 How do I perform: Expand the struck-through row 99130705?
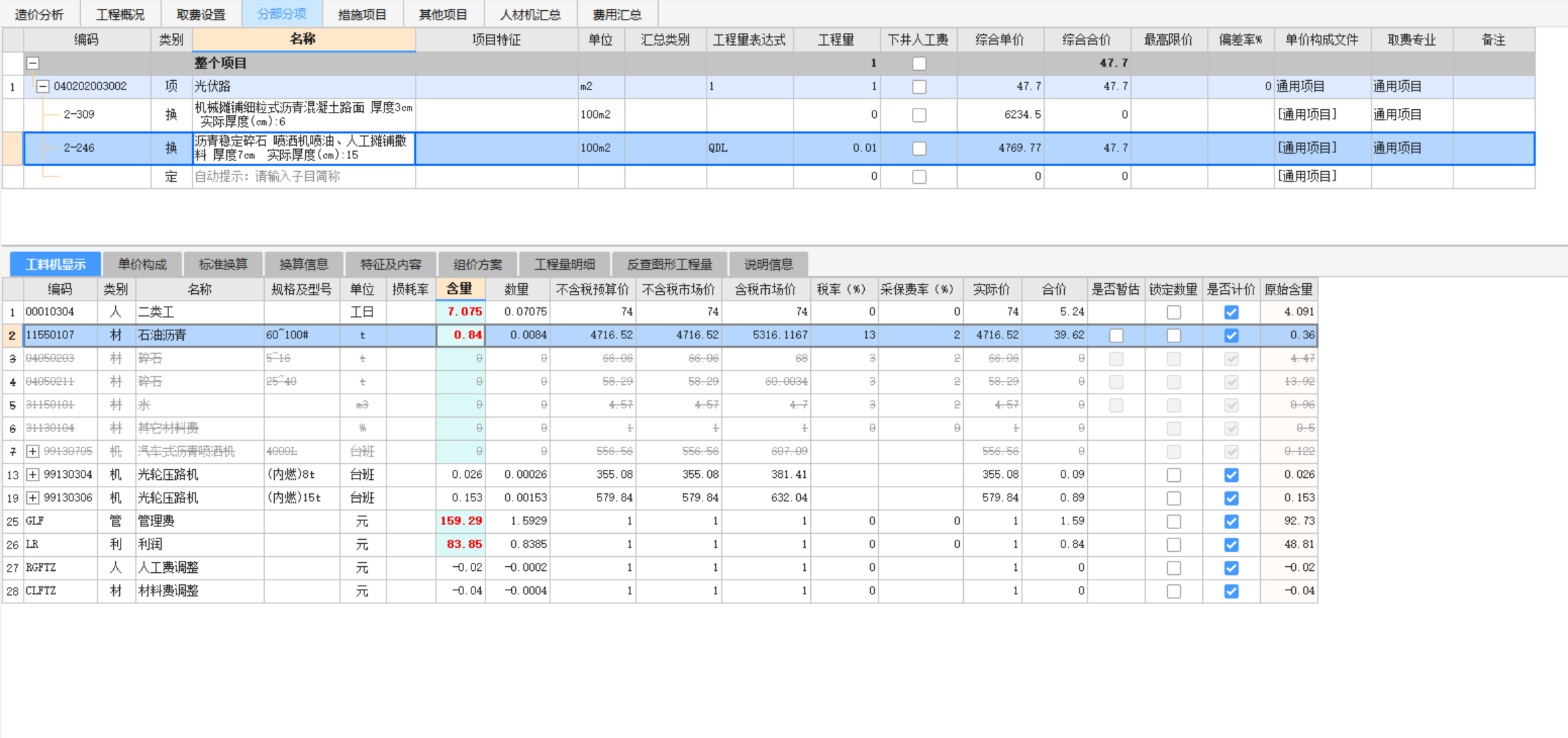click(x=32, y=452)
